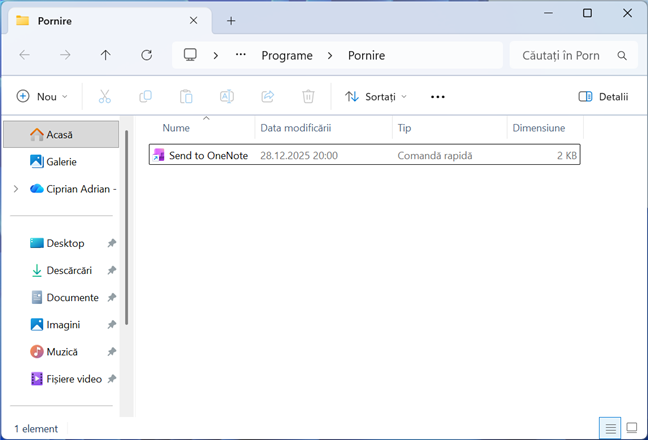
Task: Sort by the Data modificării column header
Action: pyautogui.click(x=295, y=128)
